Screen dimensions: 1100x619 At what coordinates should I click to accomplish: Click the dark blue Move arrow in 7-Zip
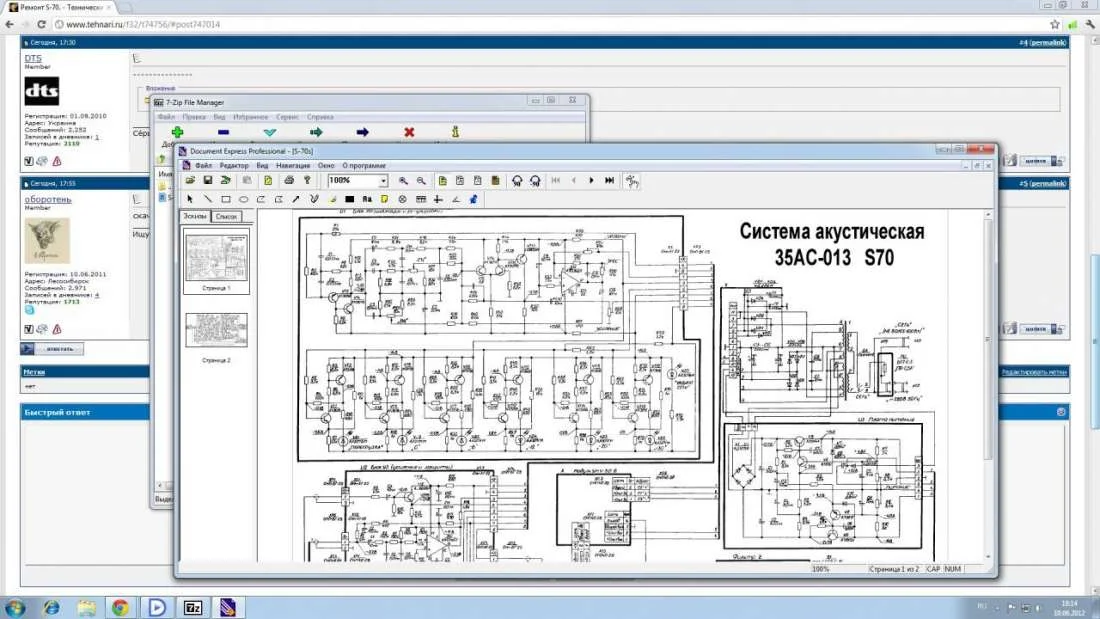point(363,132)
